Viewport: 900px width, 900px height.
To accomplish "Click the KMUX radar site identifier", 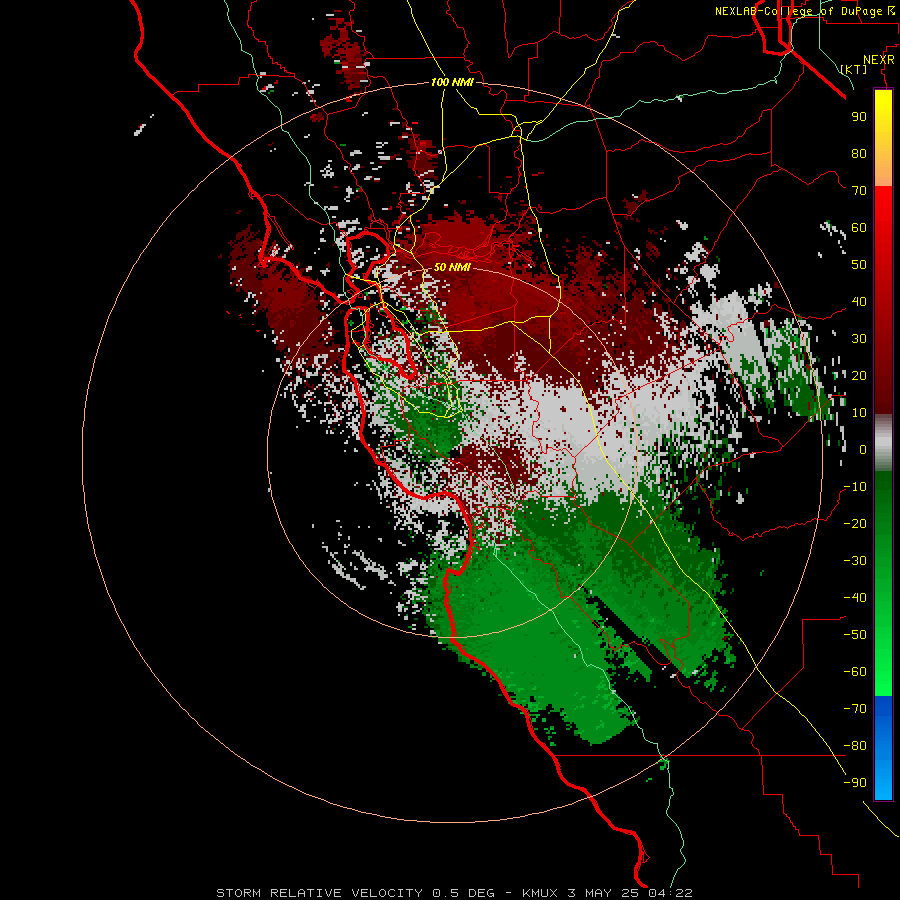I will pyautogui.click(x=541, y=893).
